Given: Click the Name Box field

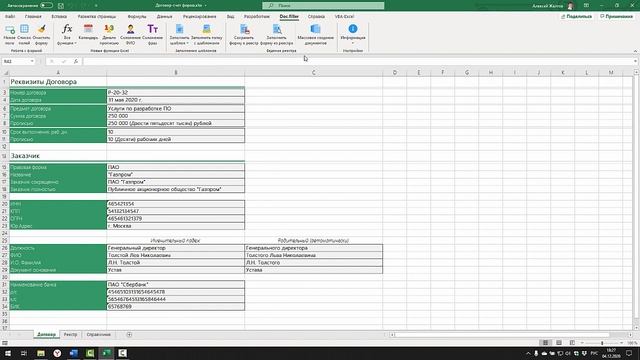Looking at the screenshot, I should click(16, 61).
